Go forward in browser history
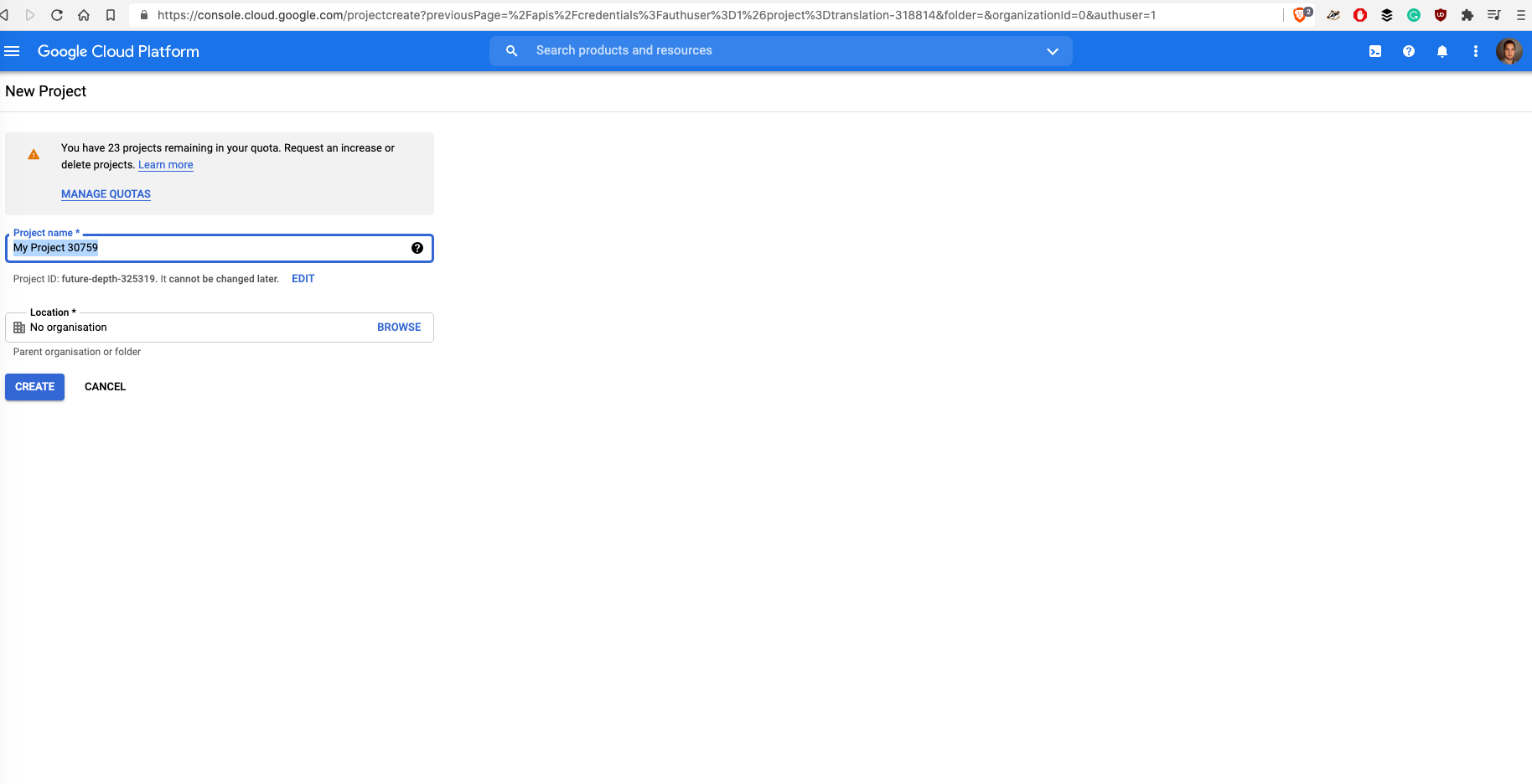Screen dimensions: 1532x784 pos(31,15)
